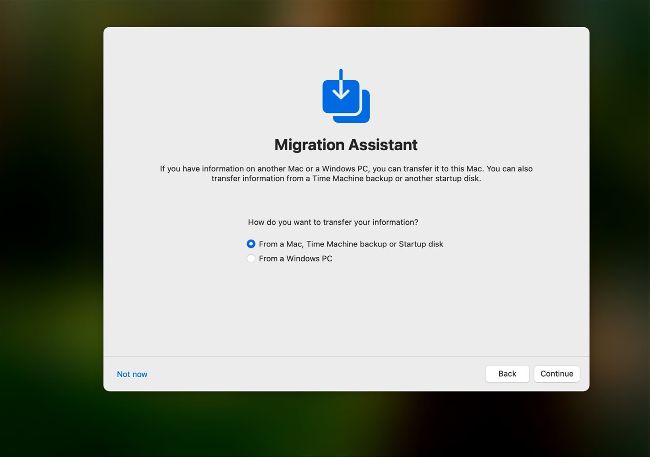The image size is (650, 457).
Task: Click the 'From a Windows PC' label text
Action: (295, 259)
